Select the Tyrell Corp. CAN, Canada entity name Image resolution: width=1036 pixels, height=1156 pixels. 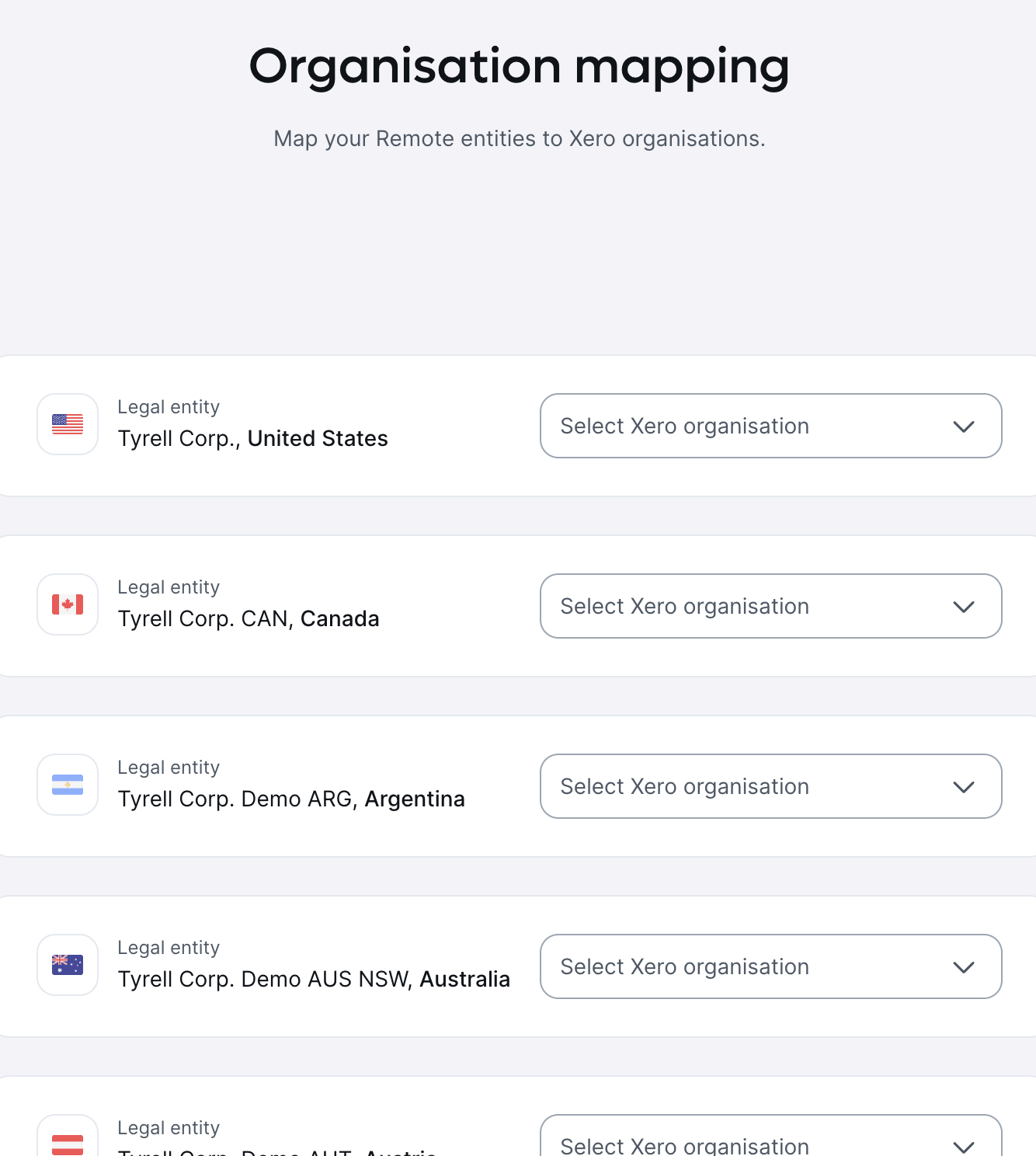[x=249, y=619]
